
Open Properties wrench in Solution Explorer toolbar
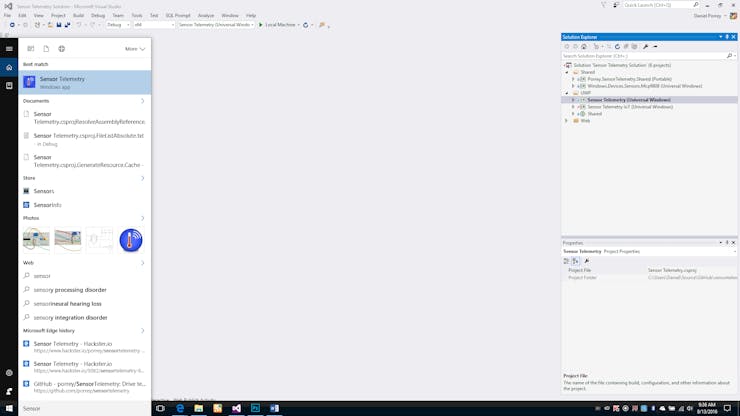(x=645, y=46)
